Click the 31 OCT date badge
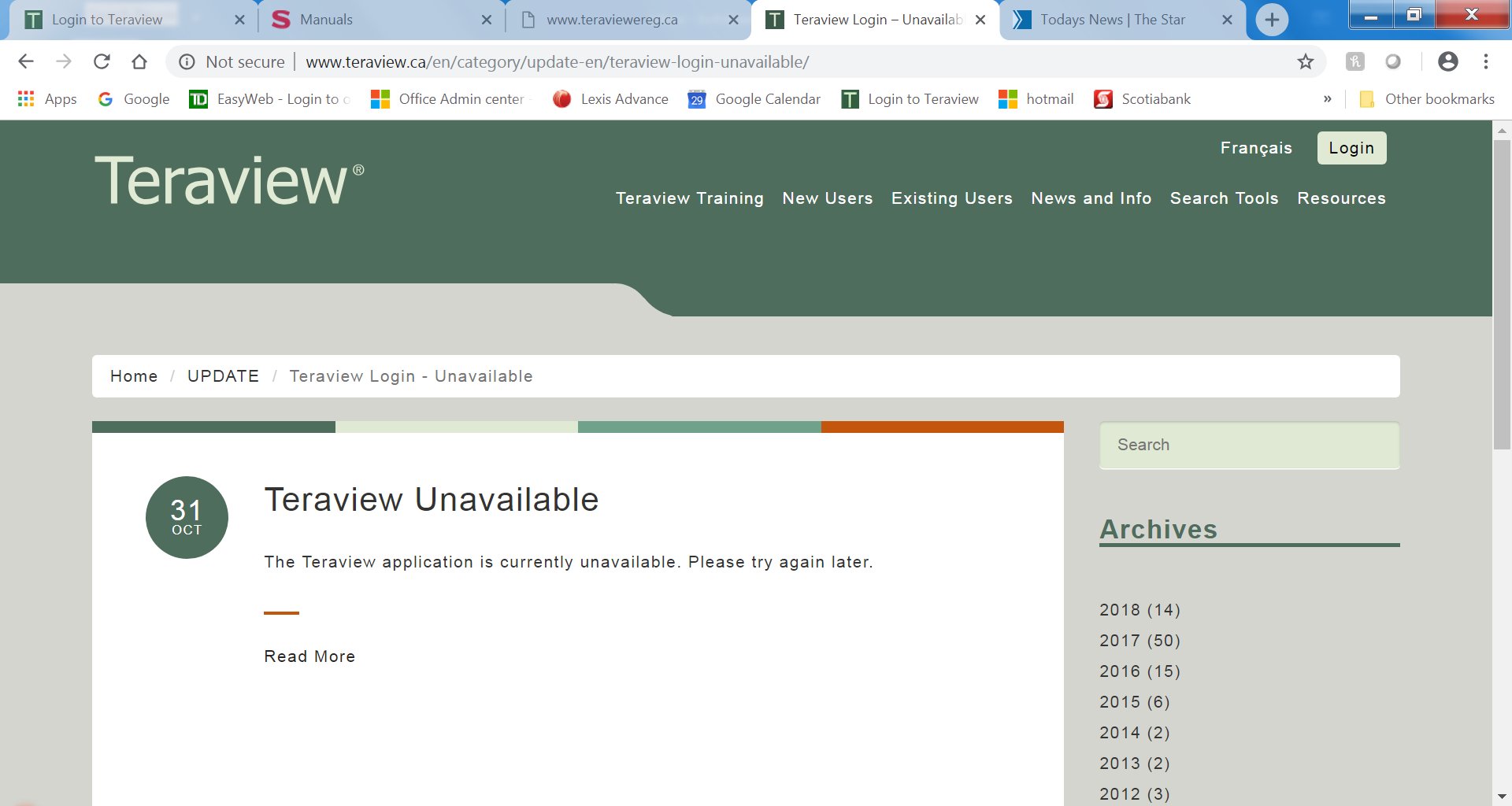Viewport: 1512px width, 806px height. 187,518
